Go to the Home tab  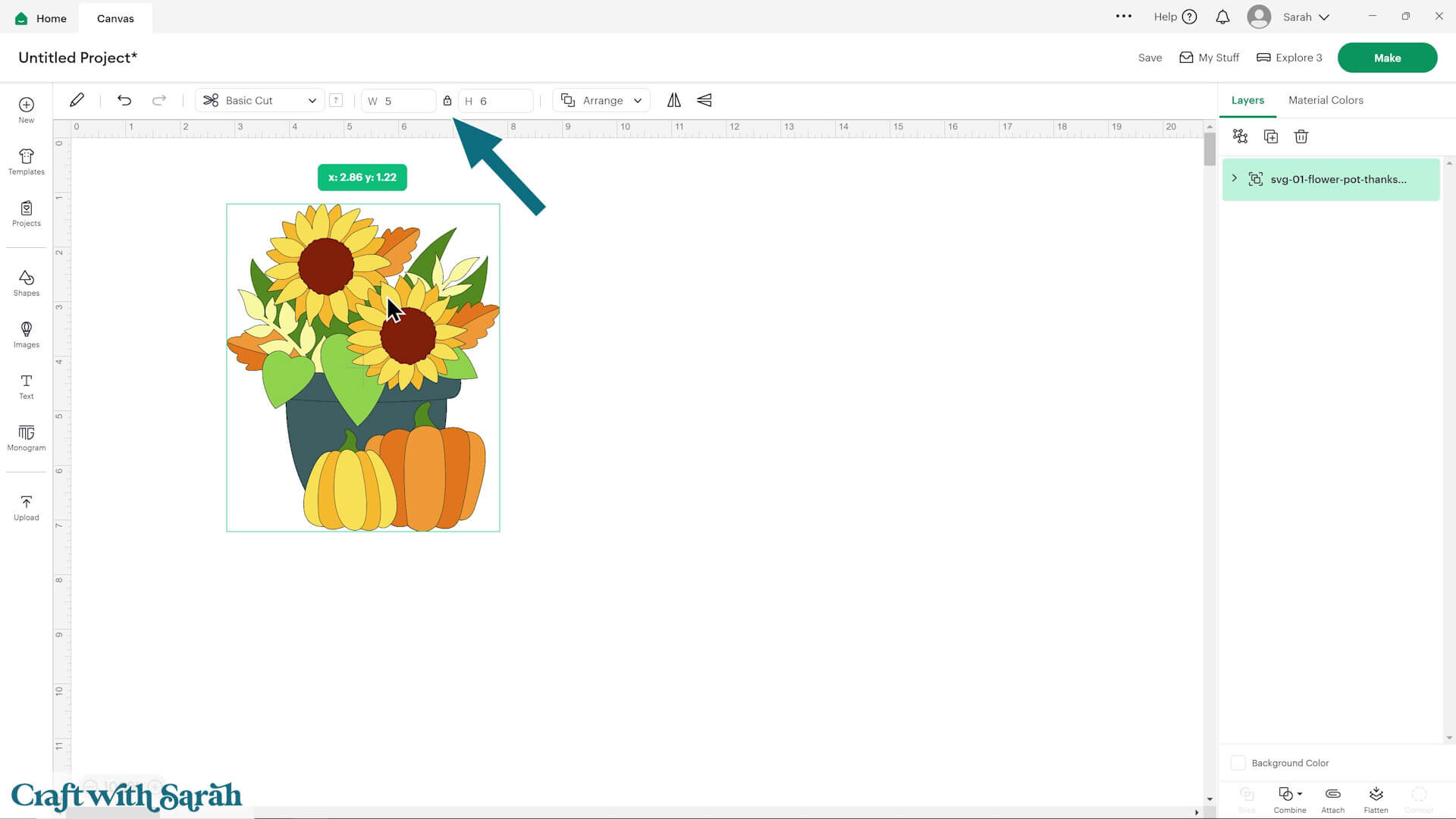(41, 18)
